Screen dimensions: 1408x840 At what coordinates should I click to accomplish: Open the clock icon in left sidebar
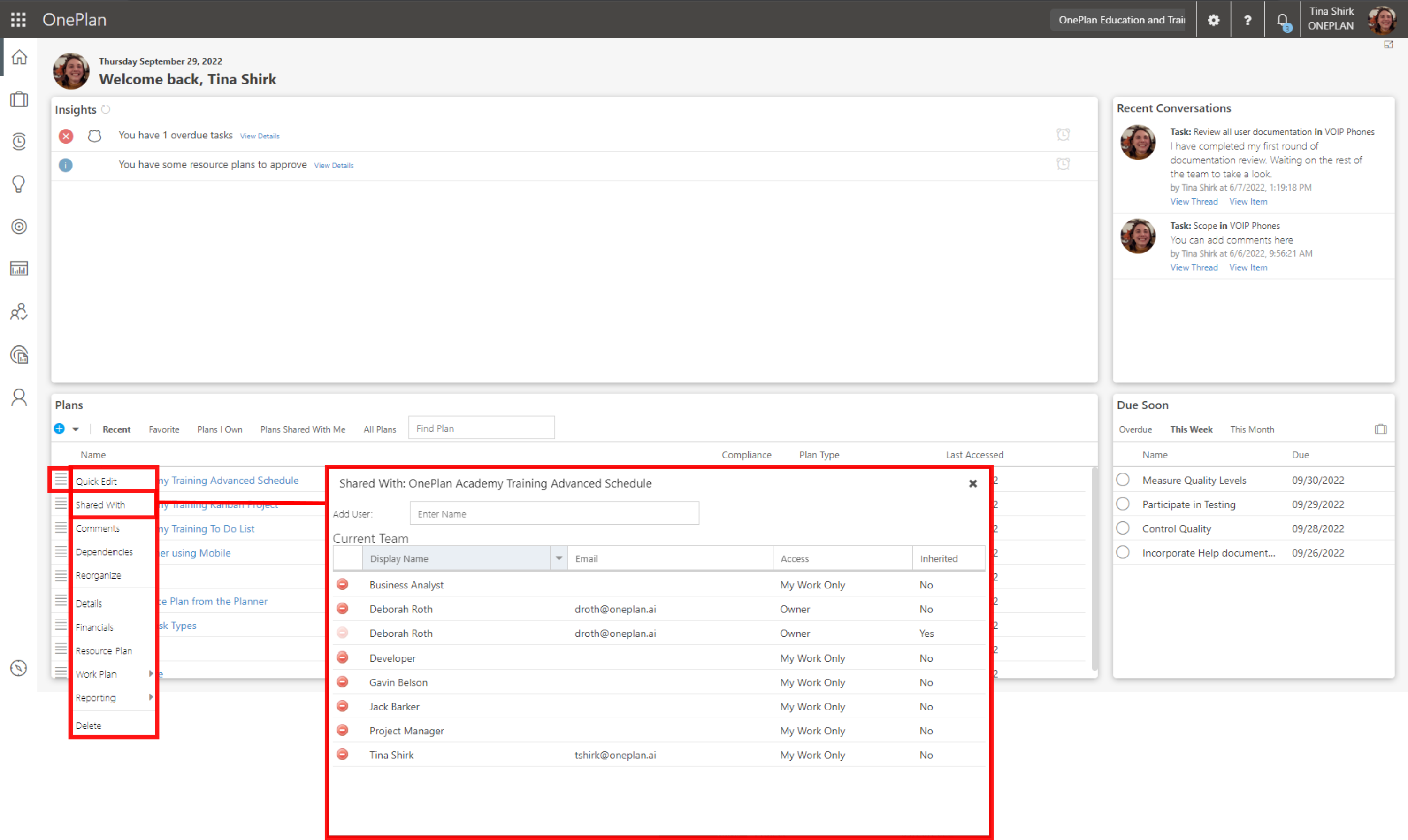19,141
